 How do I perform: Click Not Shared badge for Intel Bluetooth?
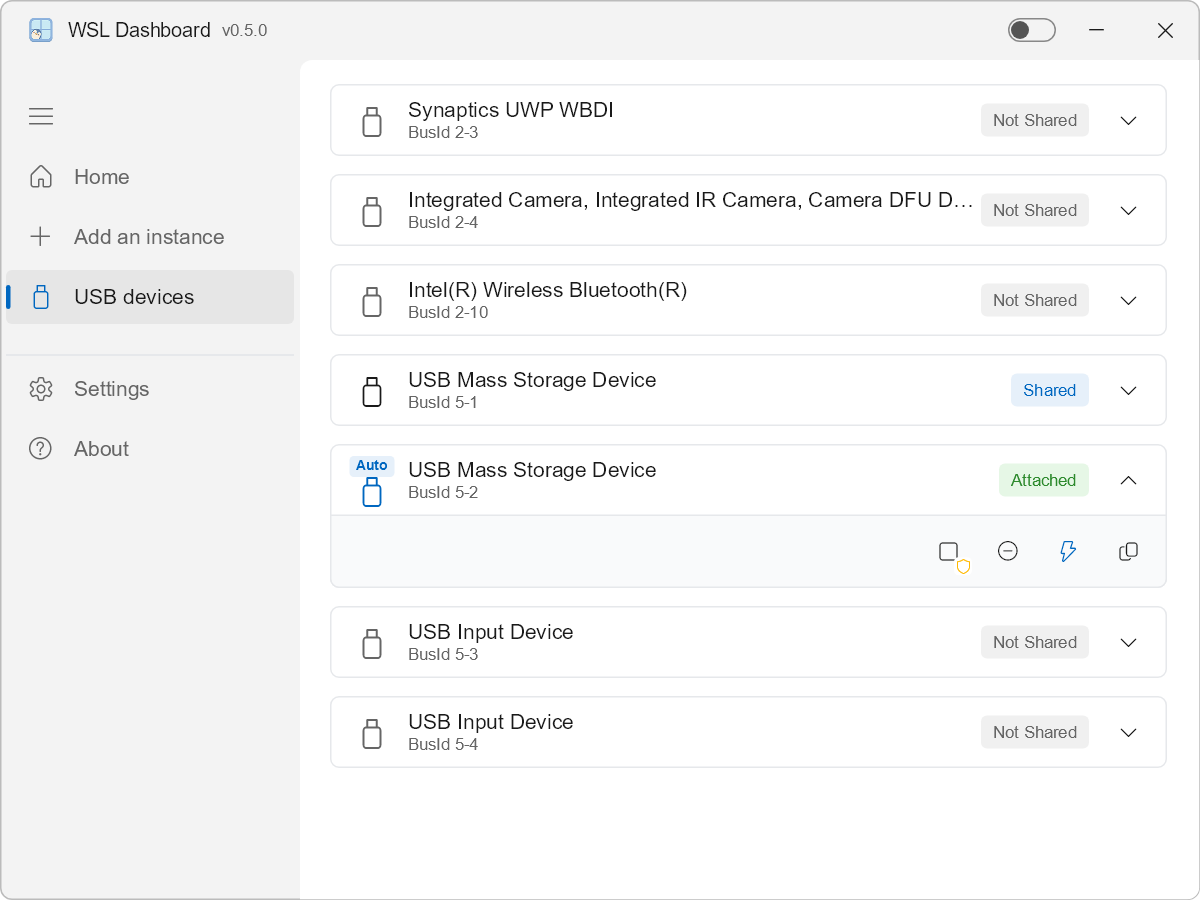[x=1035, y=300]
